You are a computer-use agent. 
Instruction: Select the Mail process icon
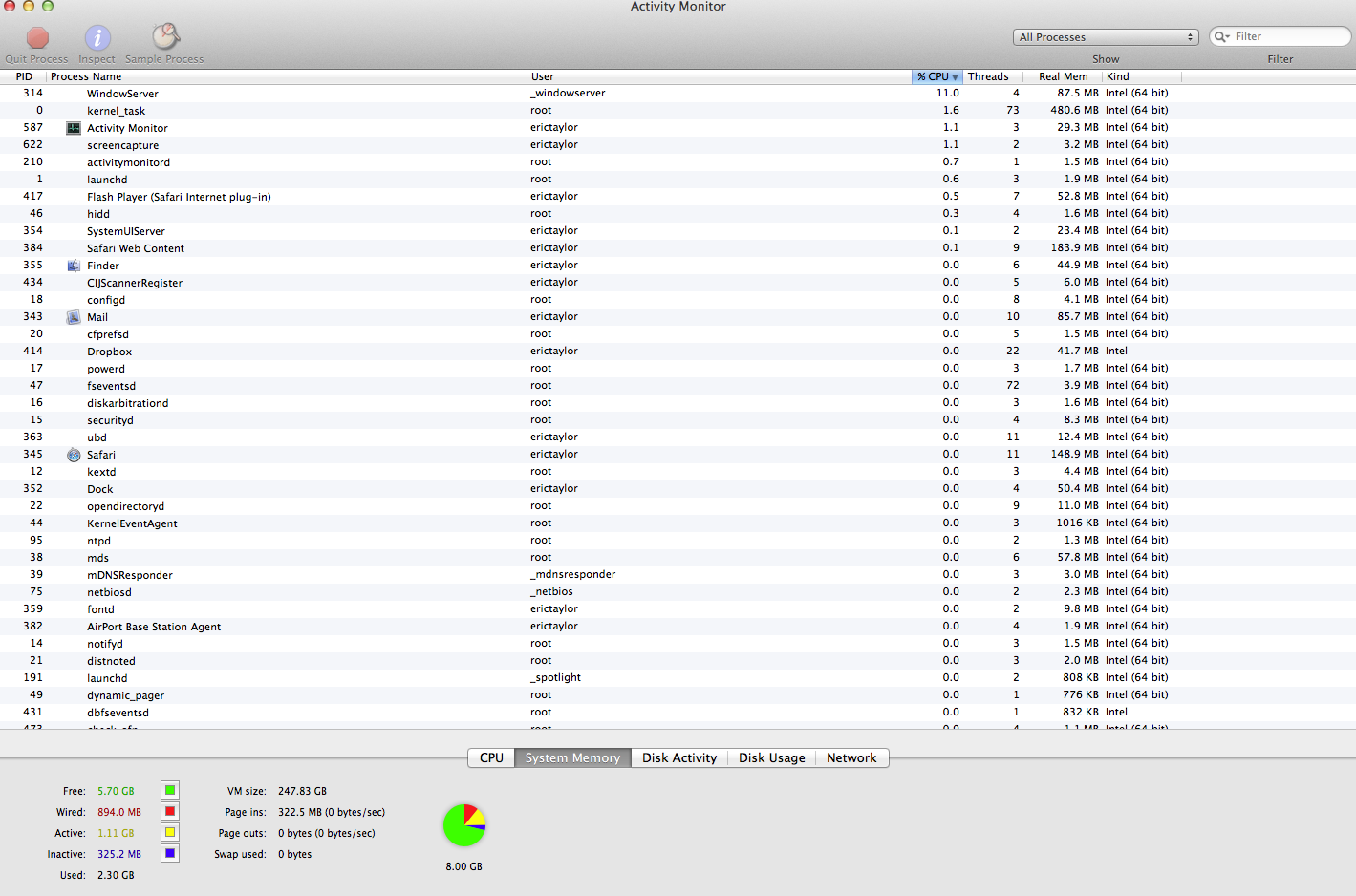[74, 317]
